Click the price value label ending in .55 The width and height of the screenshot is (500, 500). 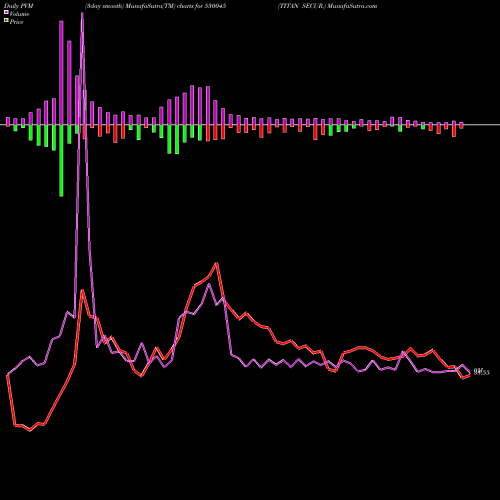point(482,372)
